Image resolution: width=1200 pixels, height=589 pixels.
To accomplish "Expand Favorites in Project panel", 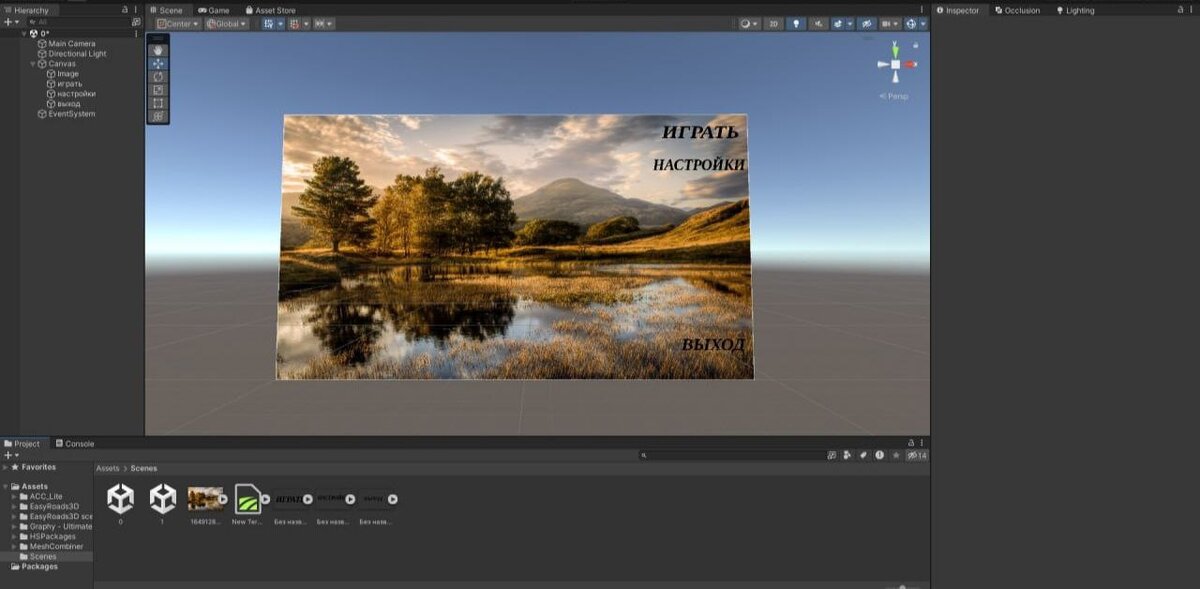I will [5, 467].
